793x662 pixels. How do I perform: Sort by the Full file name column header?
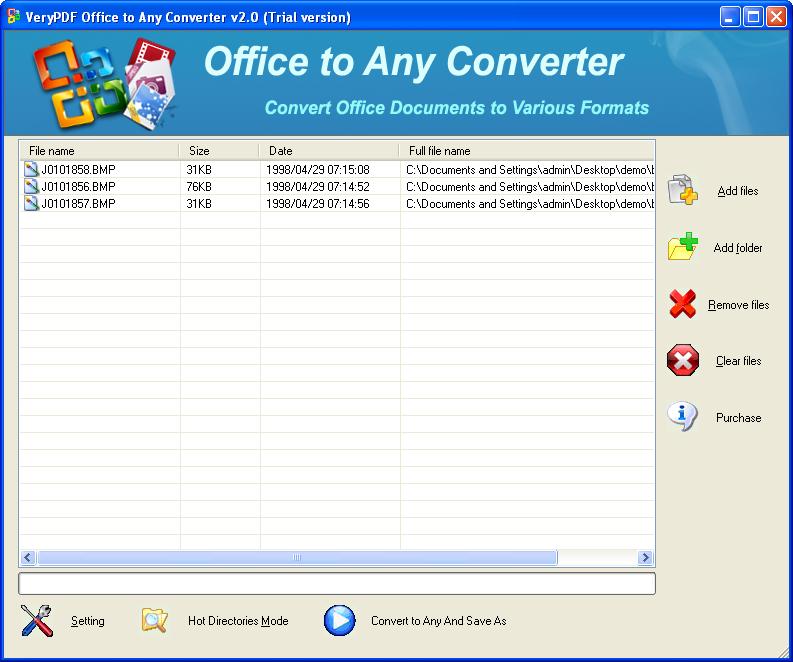(x=526, y=151)
